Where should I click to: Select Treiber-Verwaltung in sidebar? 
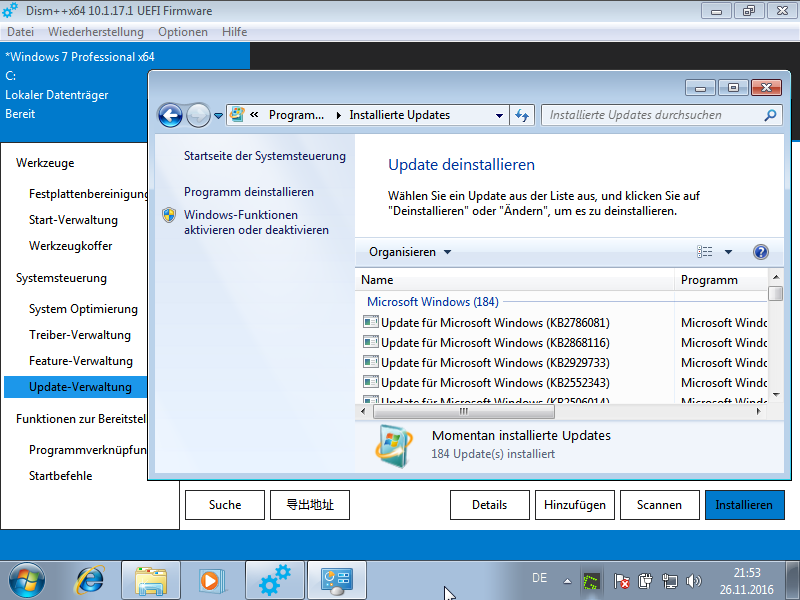[80, 335]
